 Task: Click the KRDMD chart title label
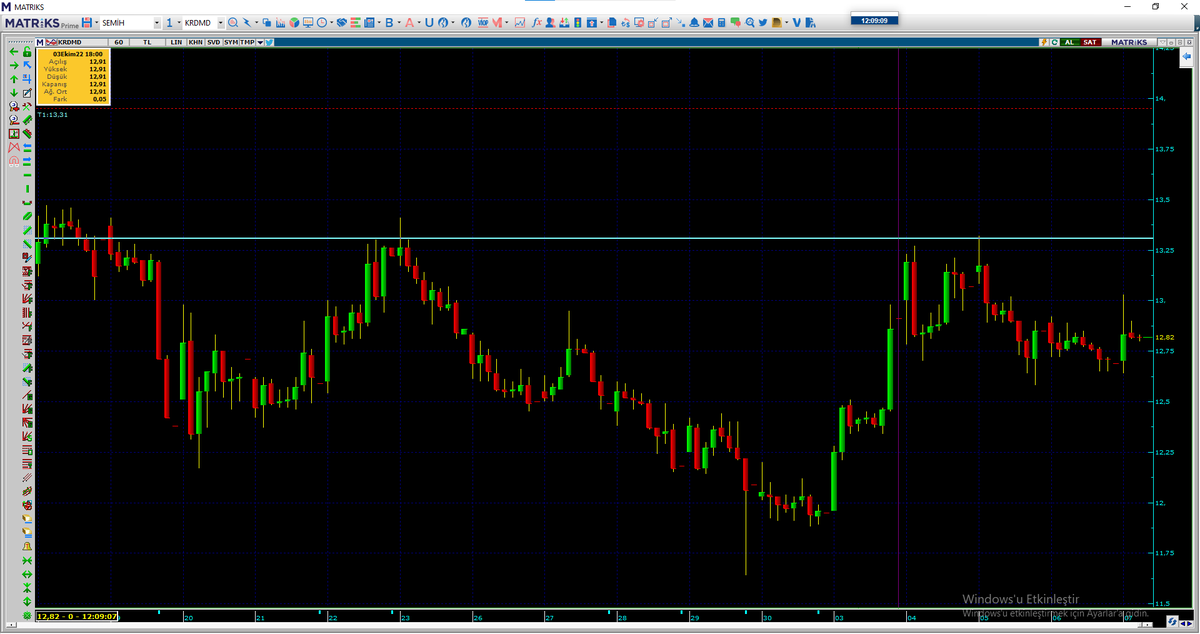[69, 42]
